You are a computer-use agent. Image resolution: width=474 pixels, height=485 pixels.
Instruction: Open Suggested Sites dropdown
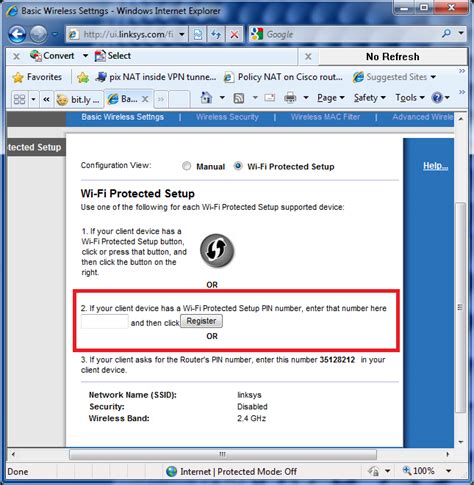point(394,77)
